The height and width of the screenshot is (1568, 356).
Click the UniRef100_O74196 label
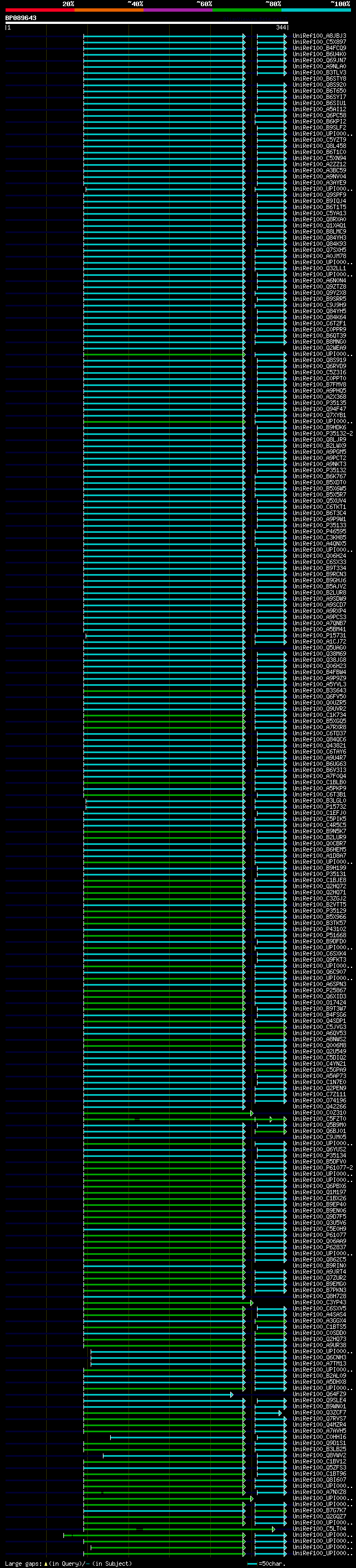319,1101
